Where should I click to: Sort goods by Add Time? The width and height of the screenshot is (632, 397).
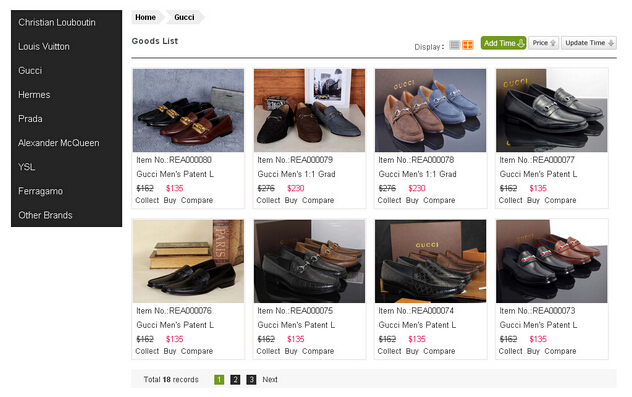pos(503,43)
